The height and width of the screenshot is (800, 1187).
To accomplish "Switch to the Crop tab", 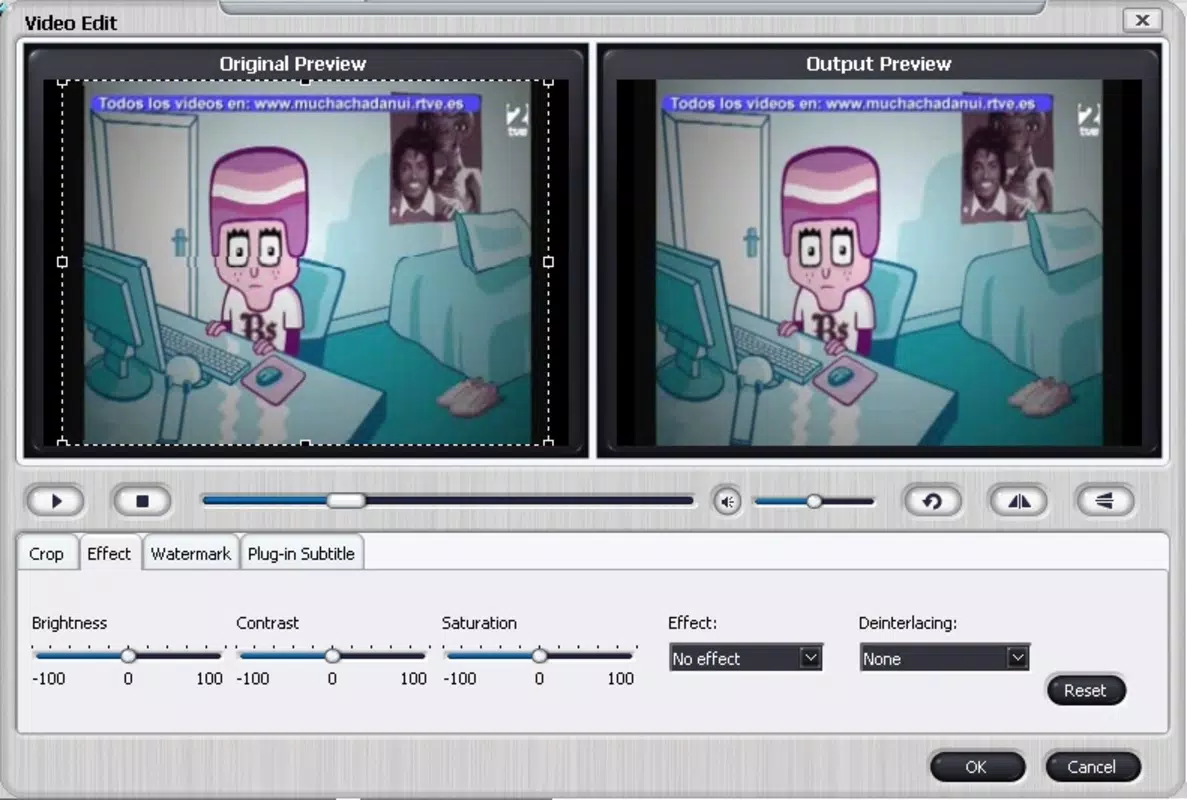I will pyautogui.click(x=46, y=553).
